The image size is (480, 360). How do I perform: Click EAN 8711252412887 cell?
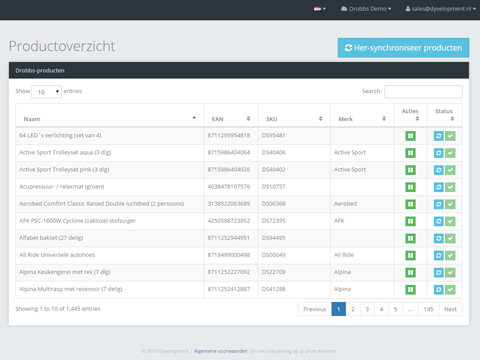231,289
